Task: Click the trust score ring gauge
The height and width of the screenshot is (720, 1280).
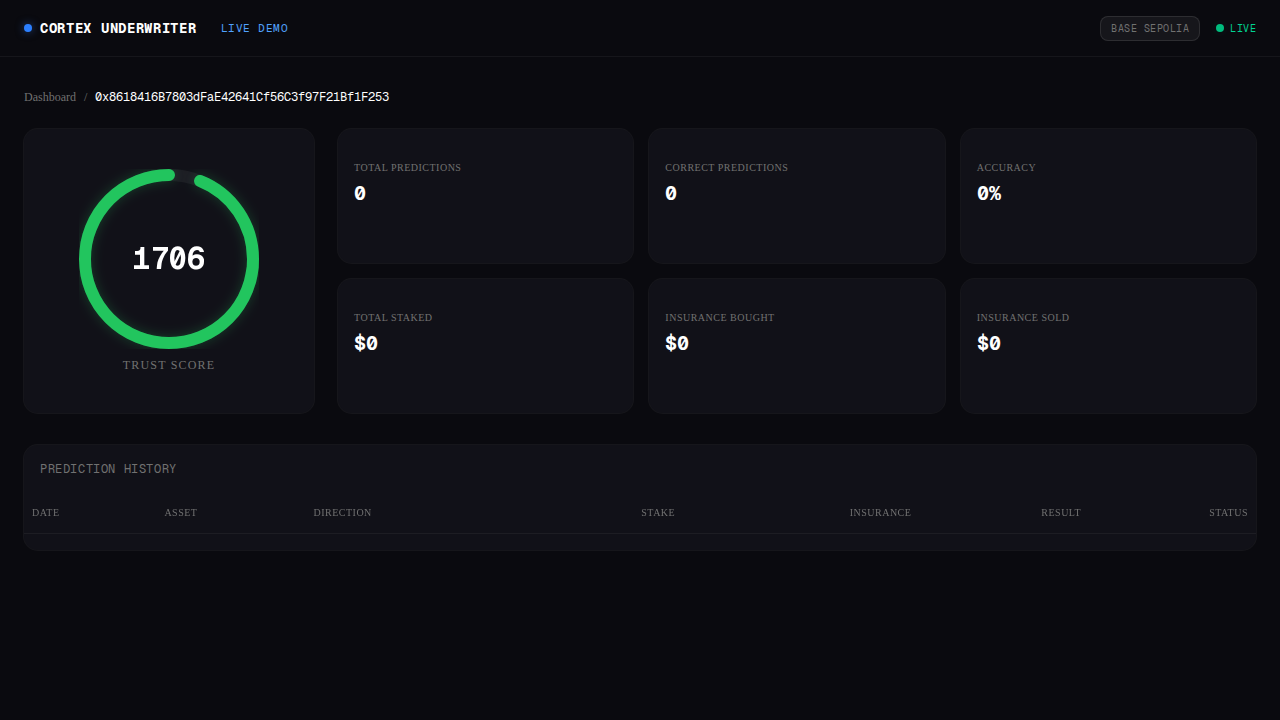Action: (x=169, y=259)
